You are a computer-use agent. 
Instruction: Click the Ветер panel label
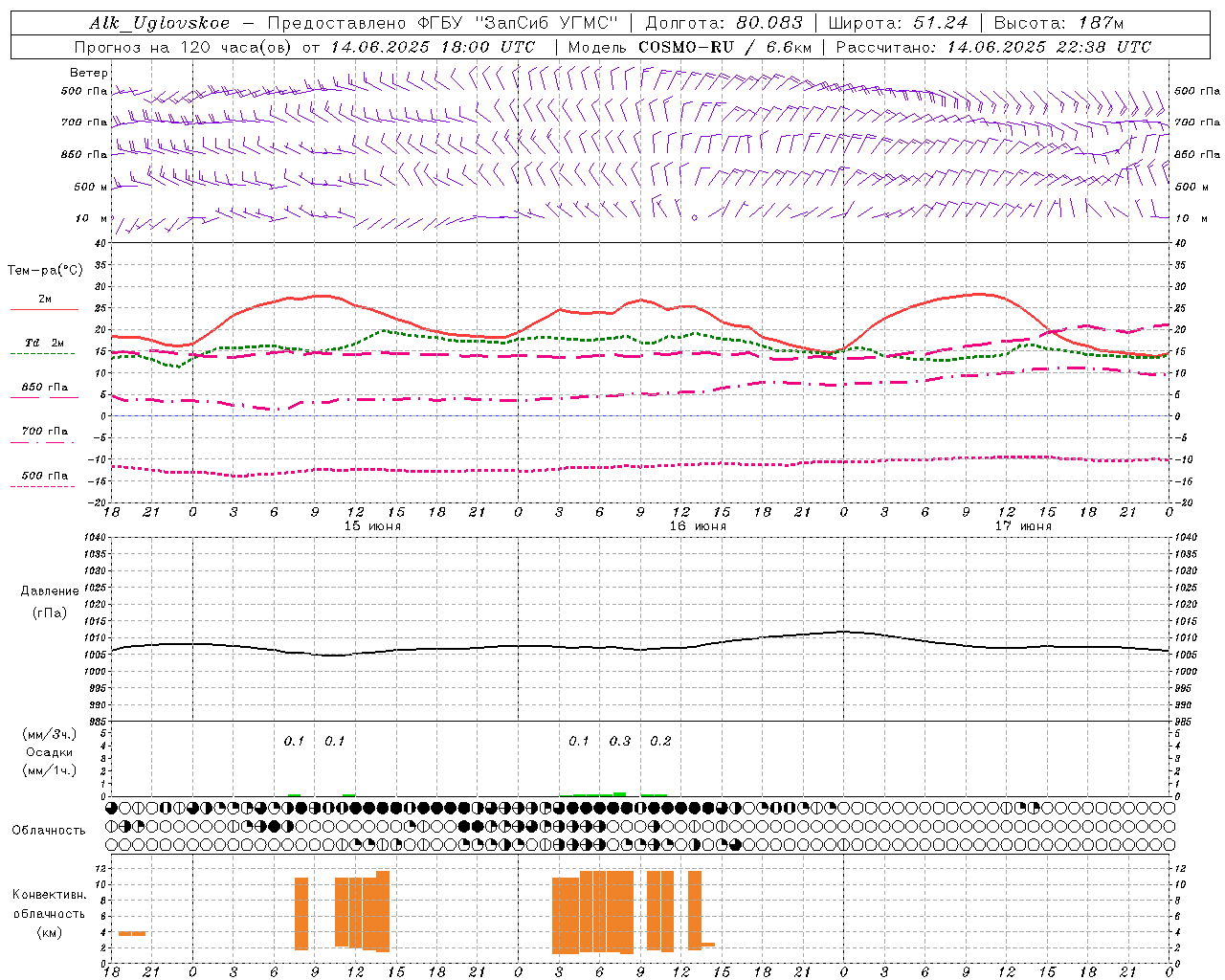pos(88,73)
